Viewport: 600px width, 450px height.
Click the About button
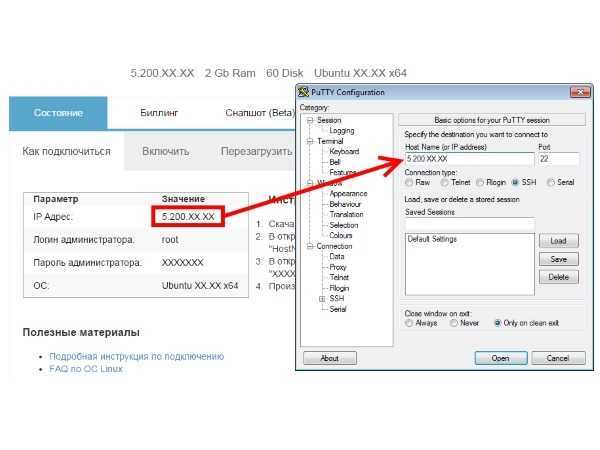[x=330, y=359]
